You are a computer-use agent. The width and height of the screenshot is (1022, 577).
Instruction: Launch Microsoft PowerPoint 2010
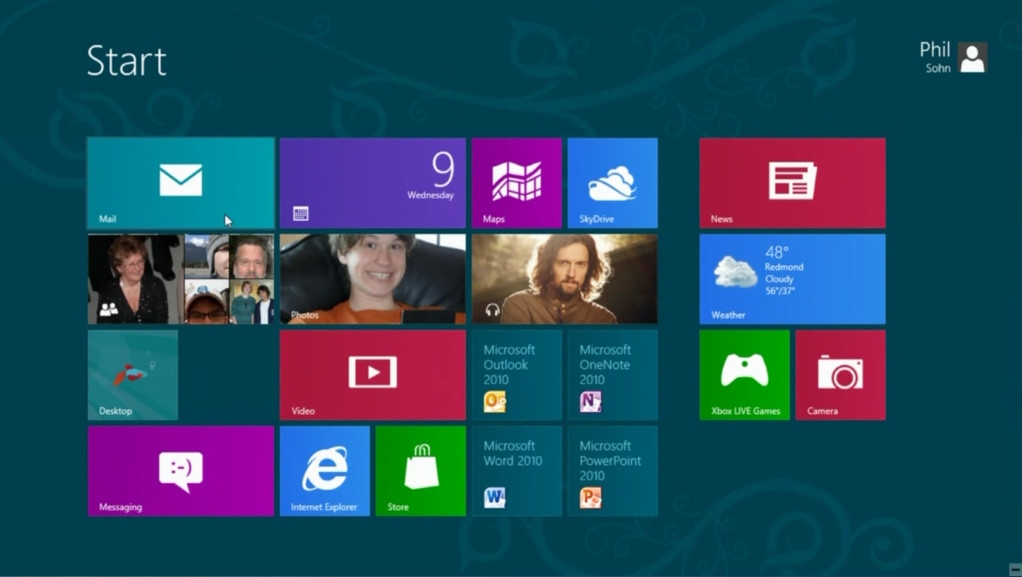[x=612, y=470]
